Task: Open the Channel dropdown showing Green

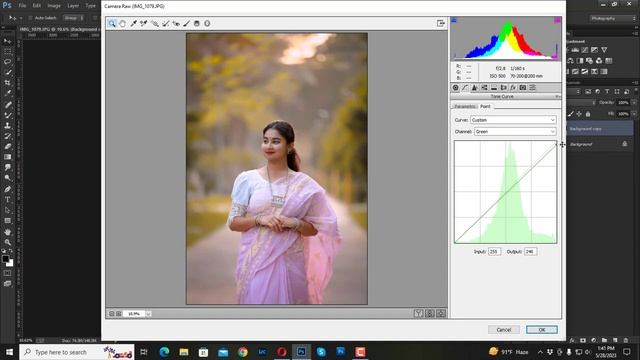Action: (x=515, y=131)
